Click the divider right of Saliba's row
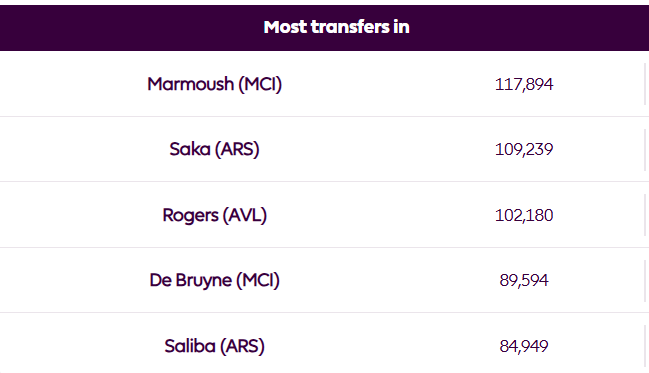The height and width of the screenshot is (373, 649). click(x=645, y=346)
